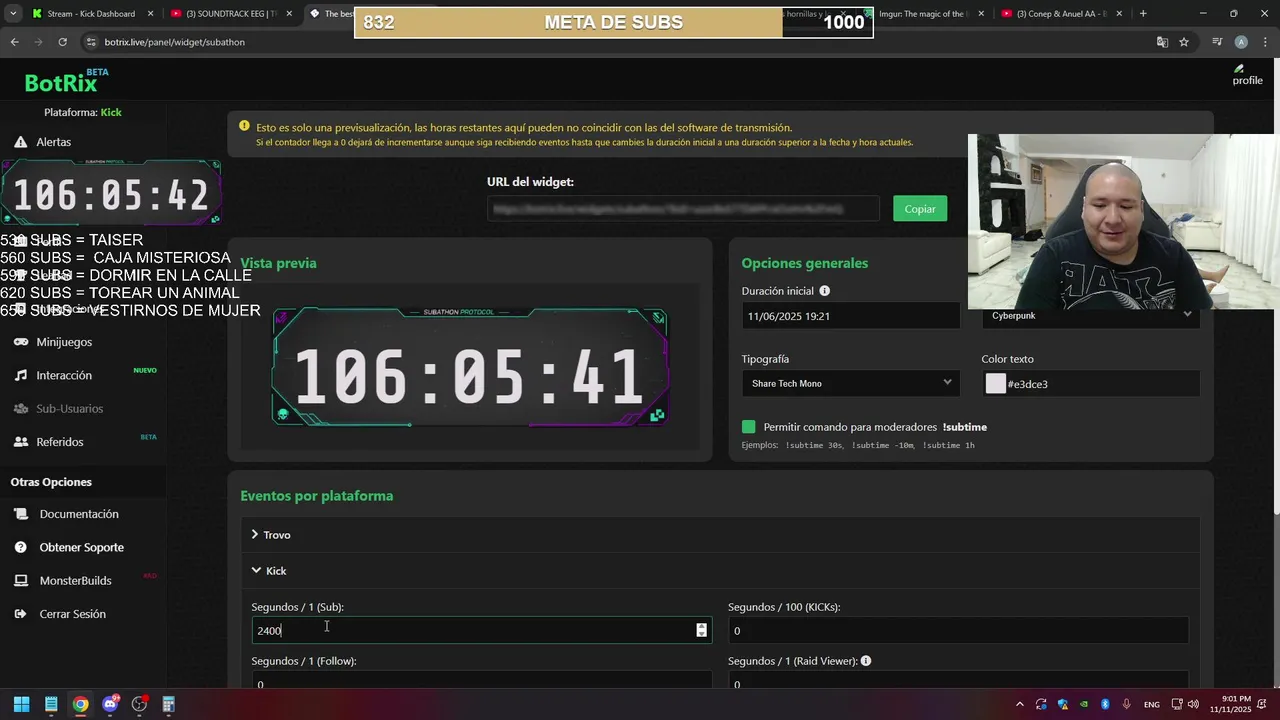The width and height of the screenshot is (1280, 720).
Task: Click the Obtener Soporte GitHub icon
Action: point(20,547)
